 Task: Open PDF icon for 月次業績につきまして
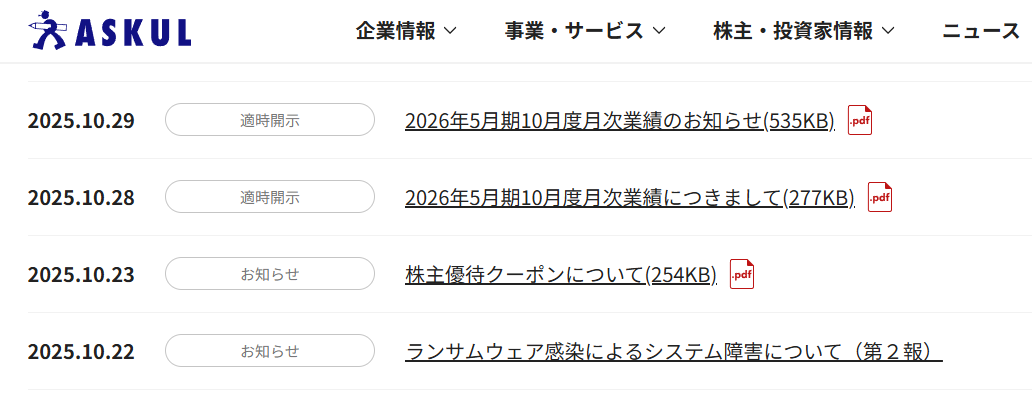pyautogui.click(x=880, y=197)
